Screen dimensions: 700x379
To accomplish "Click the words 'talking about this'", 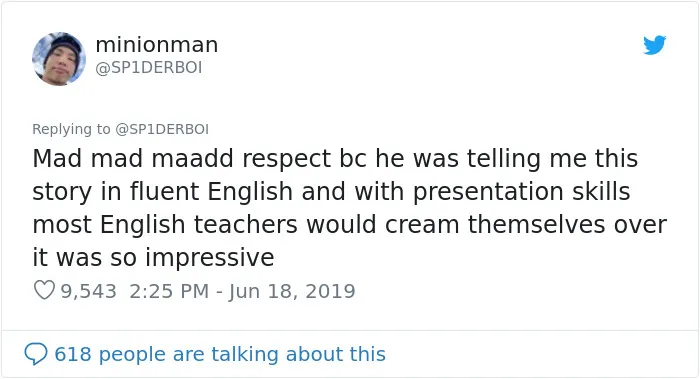I will click(x=298, y=354).
